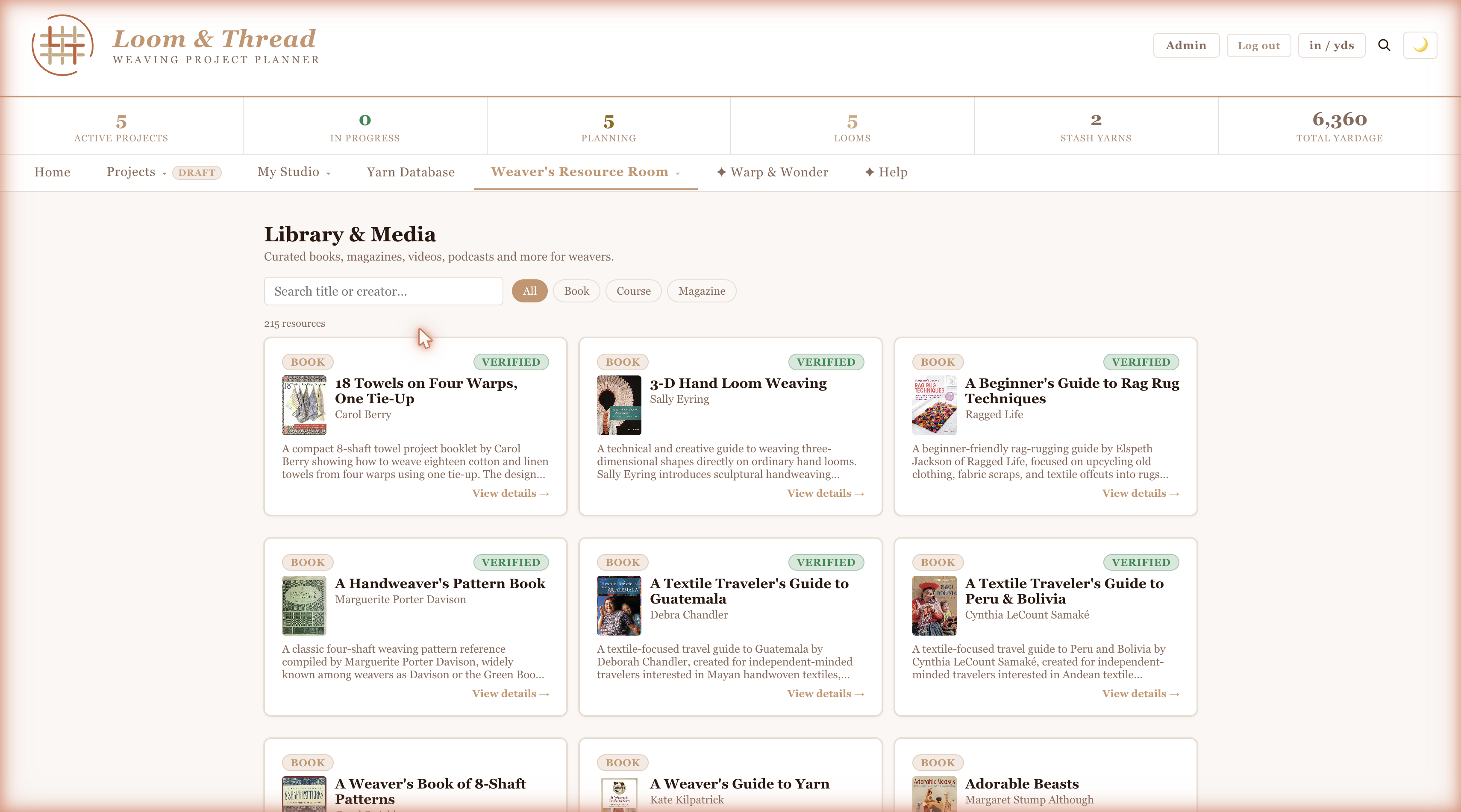View details for Textile Traveler's Guide to Guatemala
Image resolution: width=1461 pixels, height=812 pixels.
(x=825, y=694)
